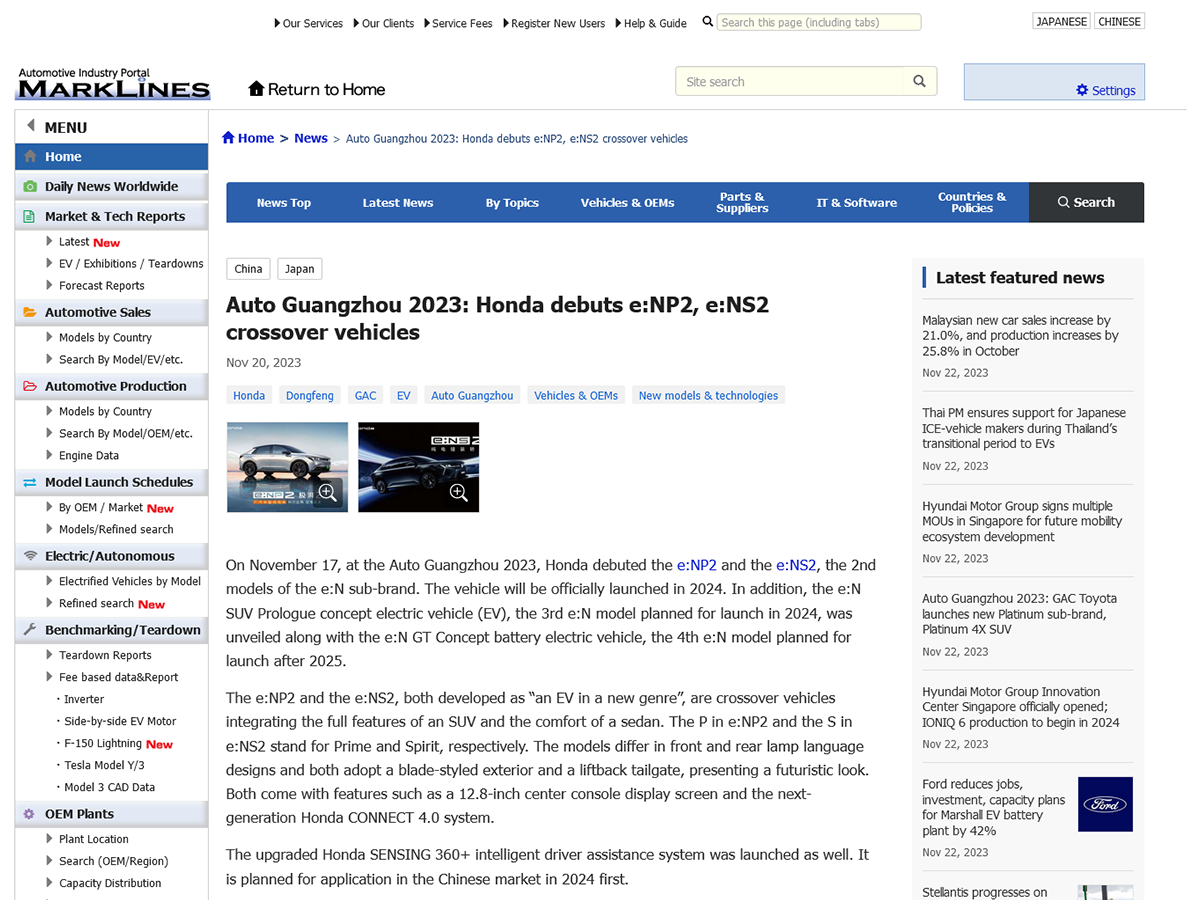
Task: Switch the site to CHINESE
Action: click(x=1119, y=21)
